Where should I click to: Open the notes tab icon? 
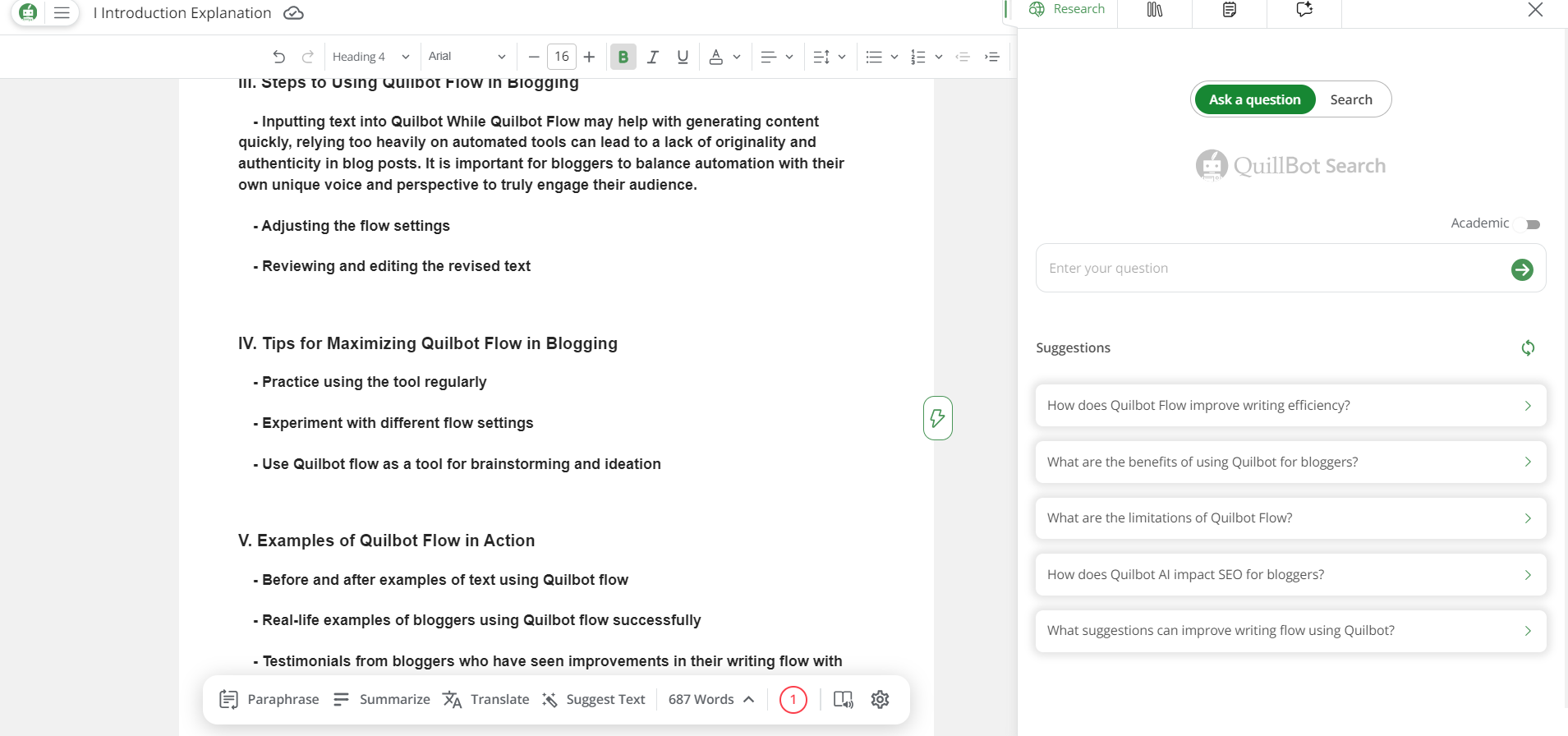point(1230,9)
